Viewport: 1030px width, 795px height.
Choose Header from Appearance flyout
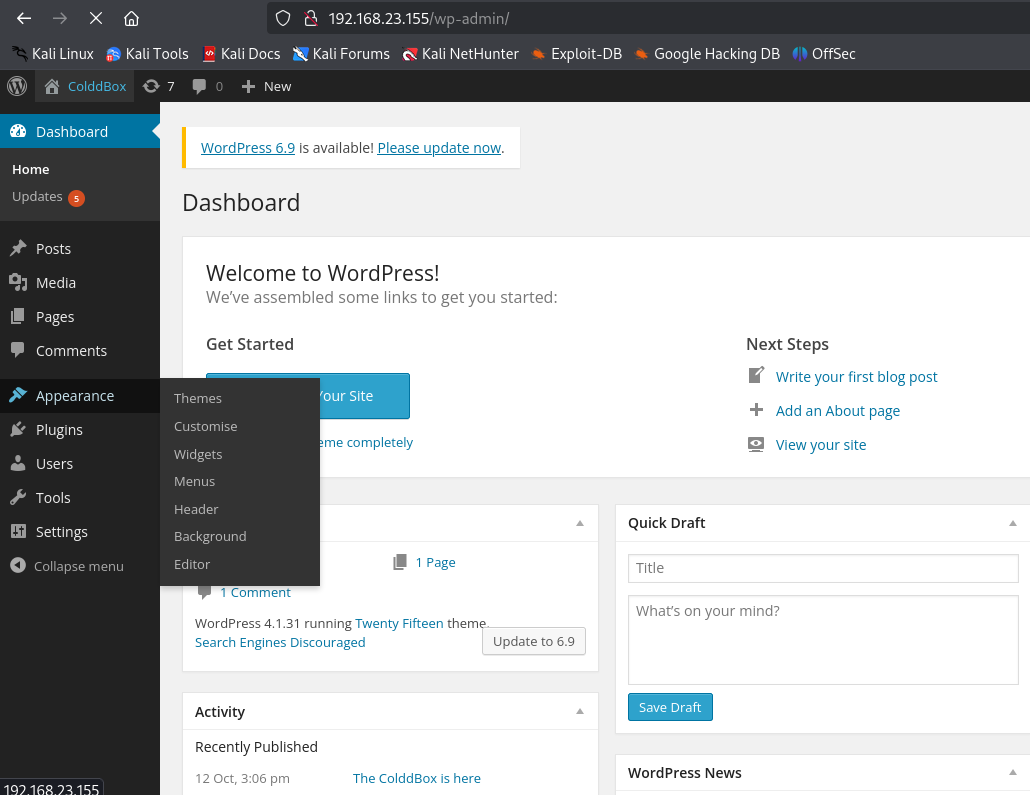(196, 510)
